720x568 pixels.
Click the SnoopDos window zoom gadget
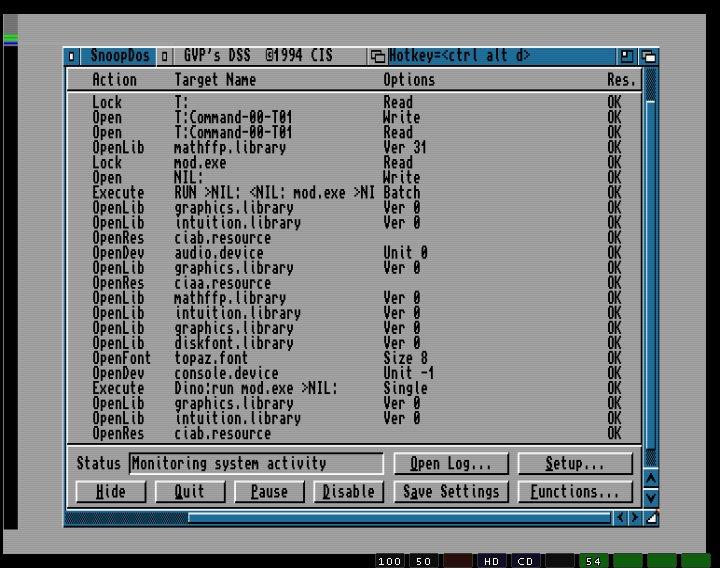627,56
